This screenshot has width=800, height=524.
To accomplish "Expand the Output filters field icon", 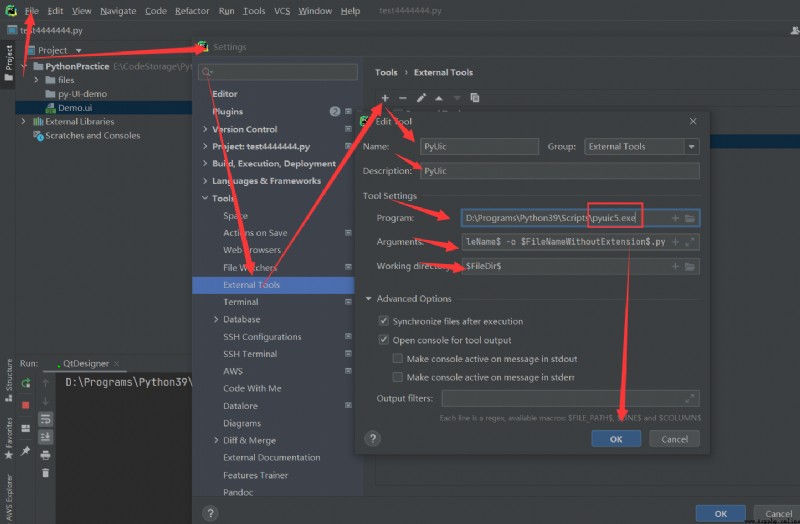I will (690, 398).
